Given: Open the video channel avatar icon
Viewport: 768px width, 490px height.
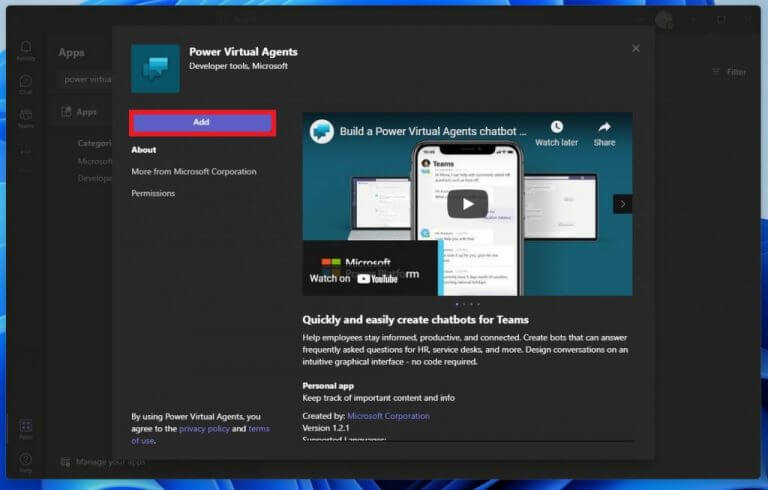Looking at the screenshot, I should pos(321,131).
